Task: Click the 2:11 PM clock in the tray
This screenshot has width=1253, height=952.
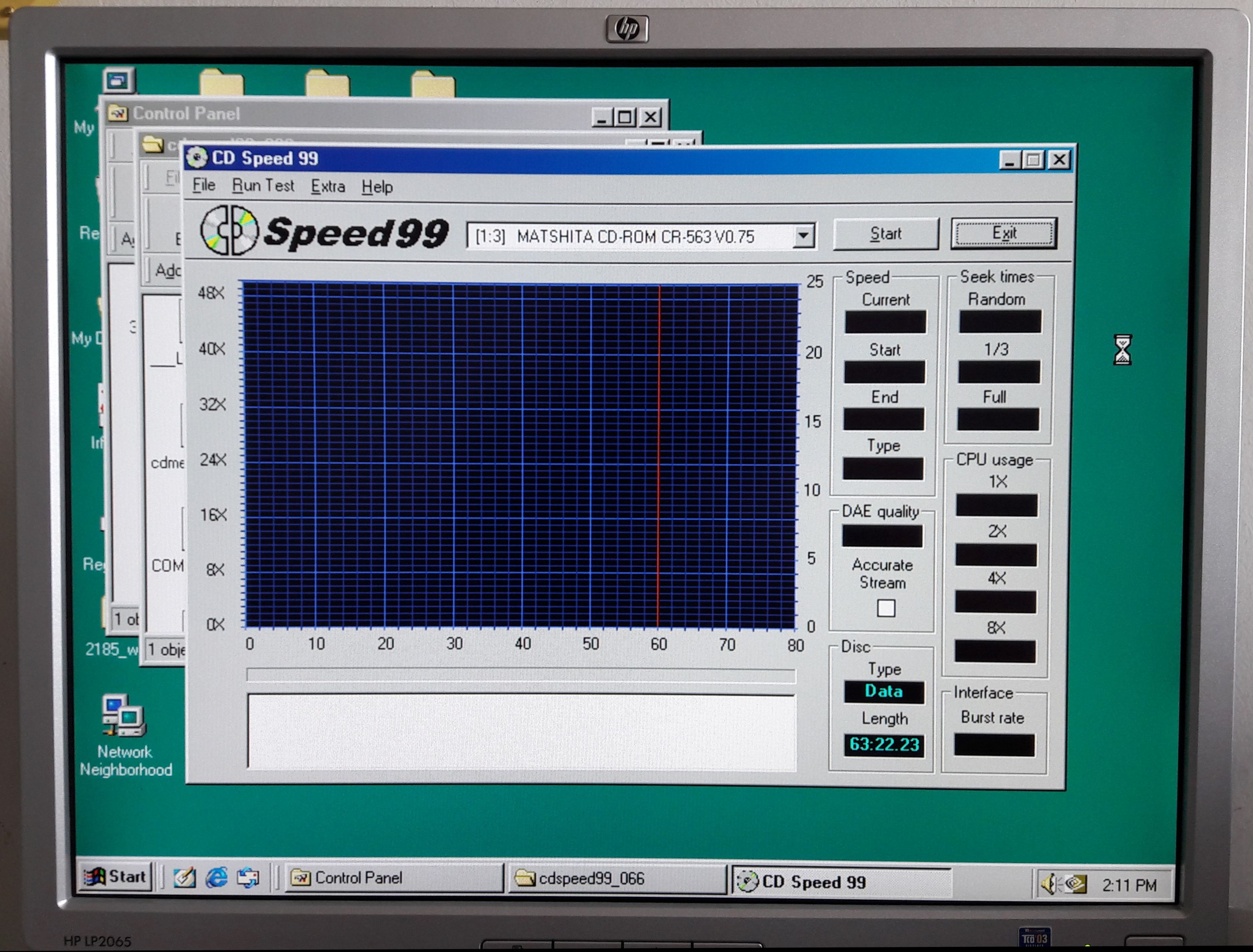Action: click(1129, 885)
